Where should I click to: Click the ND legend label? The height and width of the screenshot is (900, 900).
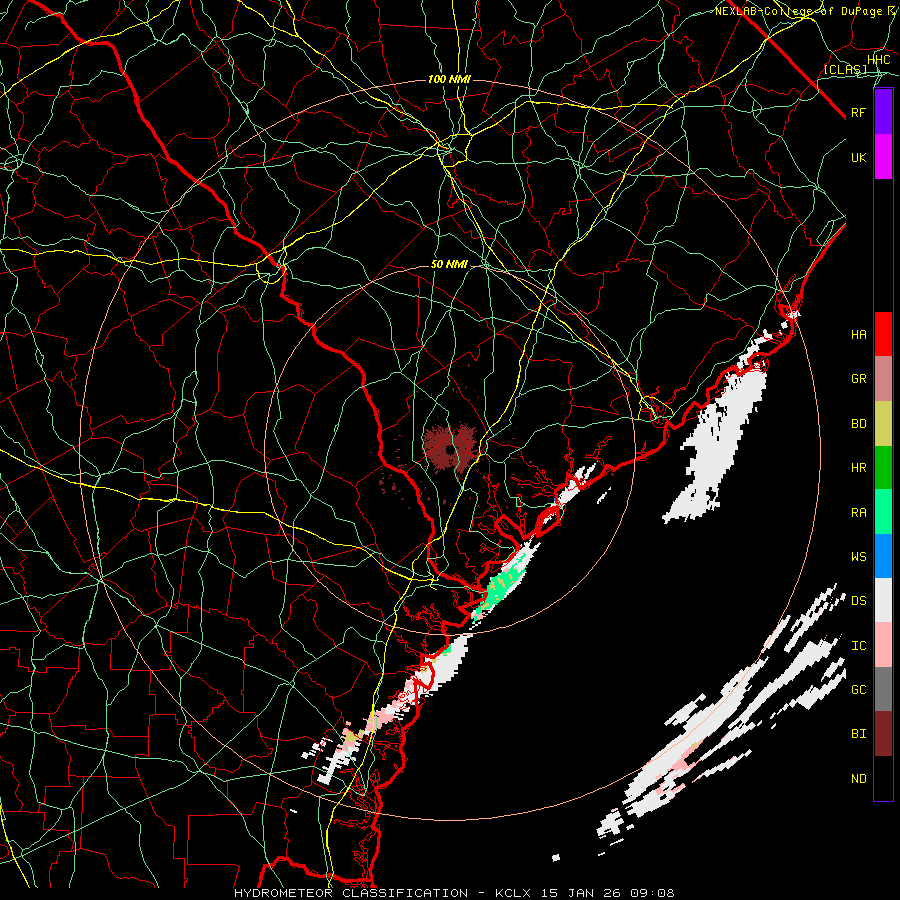point(859,779)
